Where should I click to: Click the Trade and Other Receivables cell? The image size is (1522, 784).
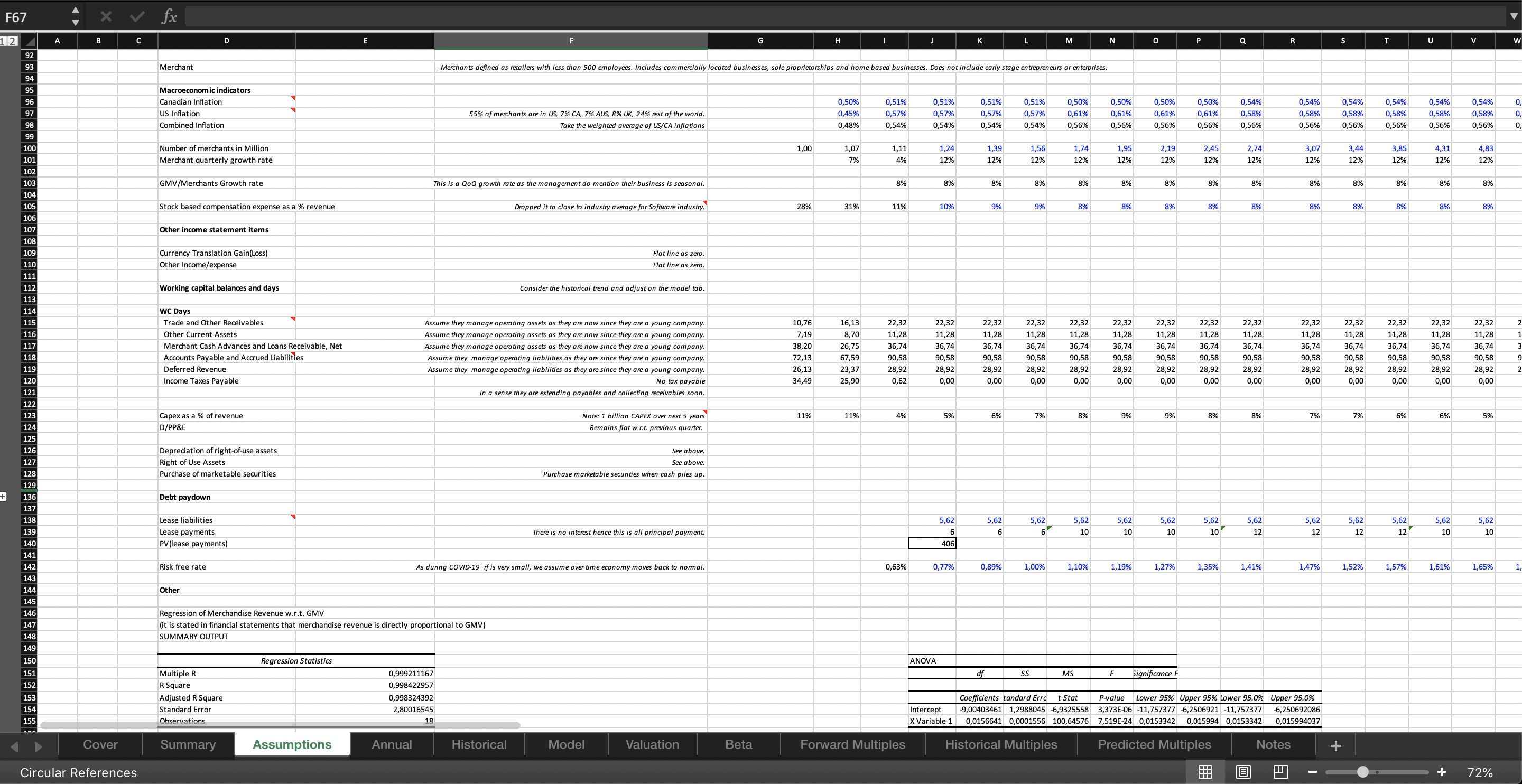(226, 323)
